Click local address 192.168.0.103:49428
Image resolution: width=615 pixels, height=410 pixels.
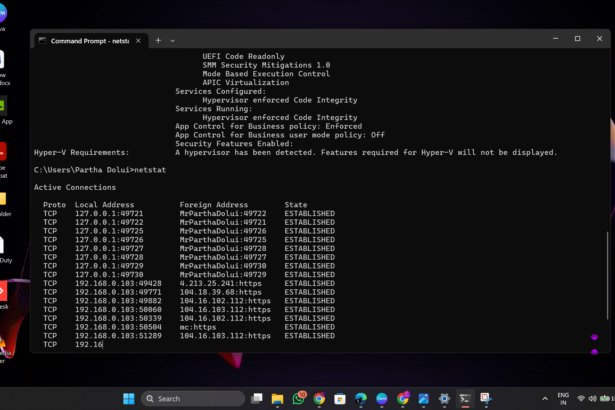pos(118,283)
